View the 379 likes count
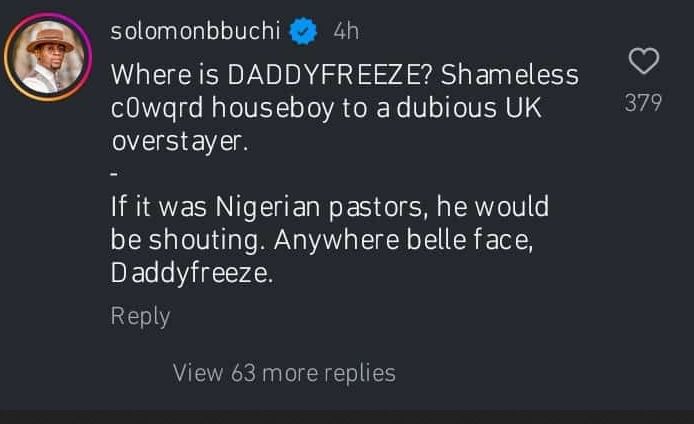The image size is (694, 424). point(643,102)
